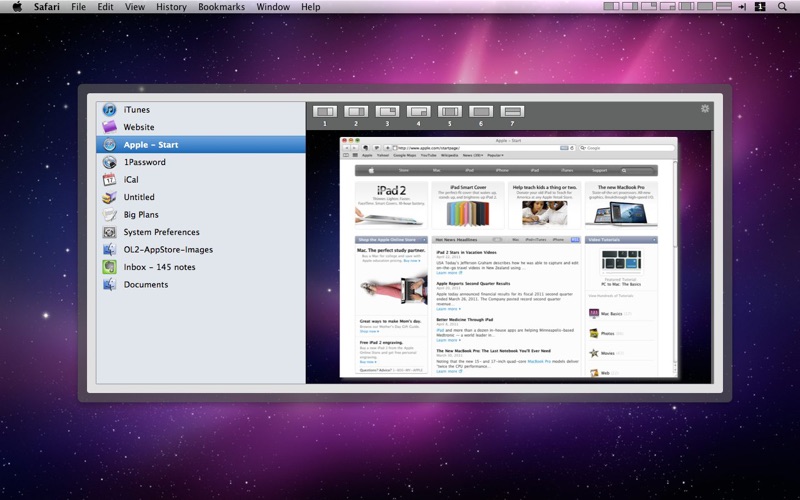This screenshot has height=500, width=800.
Task: Click the Safari window preview thumbnail
Action: (x=509, y=257)
